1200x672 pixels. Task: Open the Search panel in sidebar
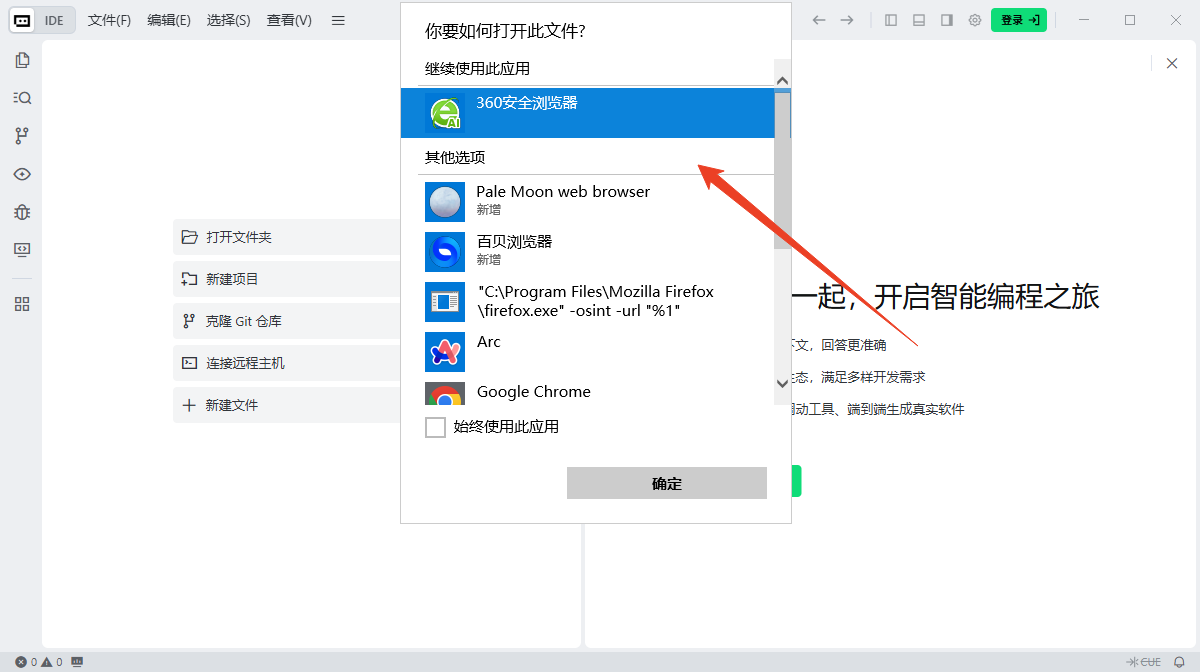22,97
